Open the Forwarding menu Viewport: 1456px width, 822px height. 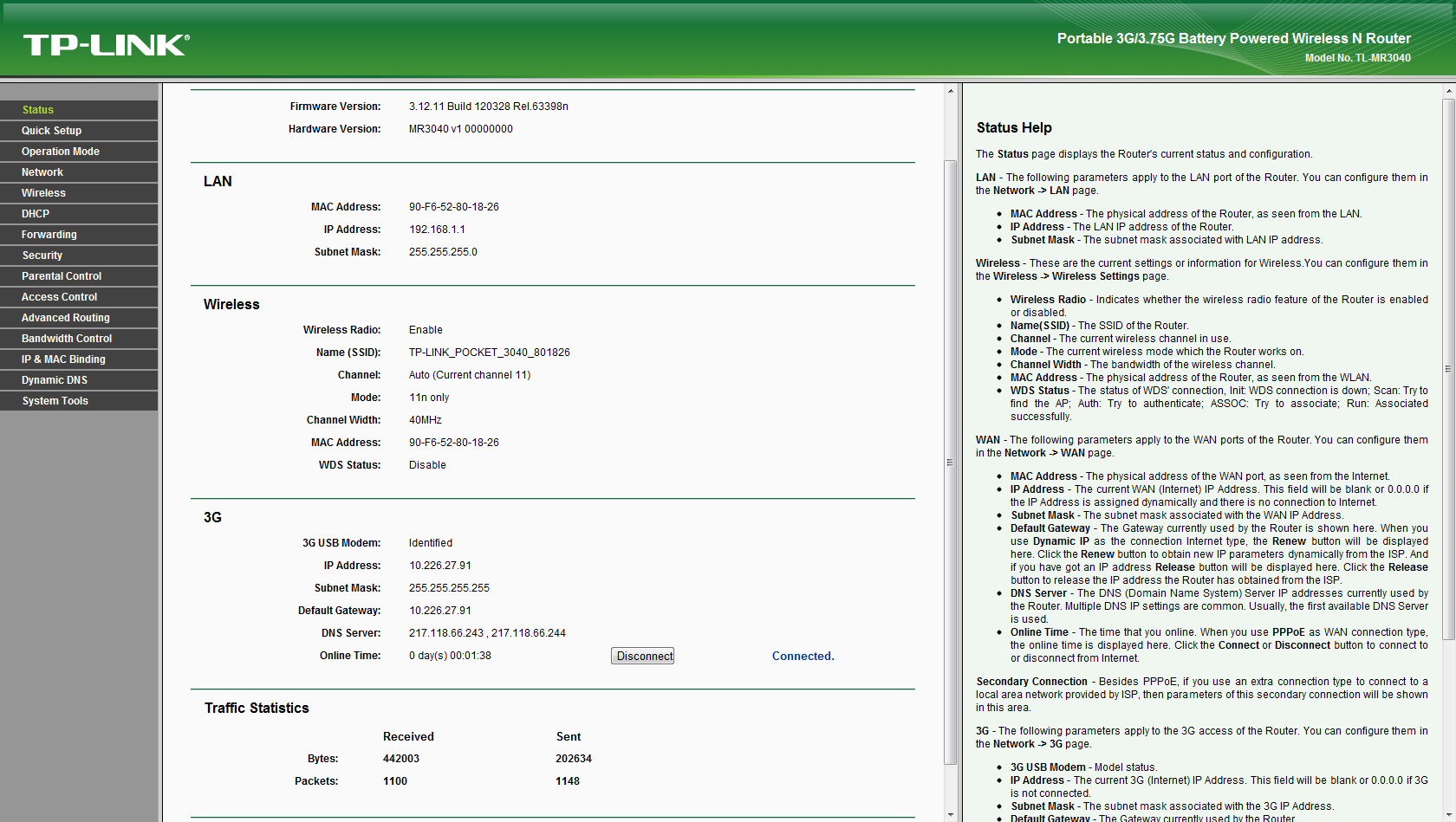[79, 235]
